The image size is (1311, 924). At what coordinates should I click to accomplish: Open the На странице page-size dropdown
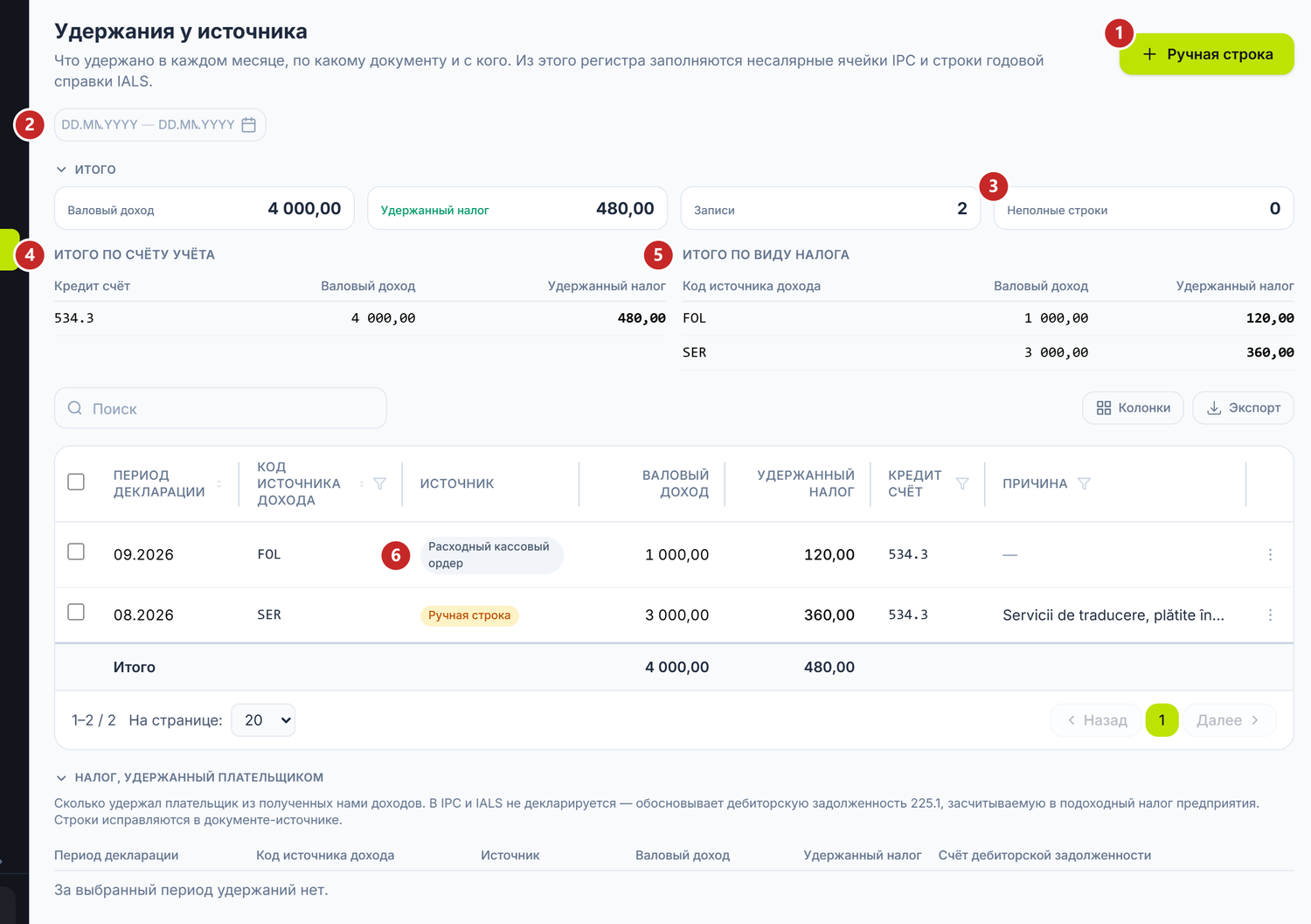pyautogui.click(x=263, y=720)
